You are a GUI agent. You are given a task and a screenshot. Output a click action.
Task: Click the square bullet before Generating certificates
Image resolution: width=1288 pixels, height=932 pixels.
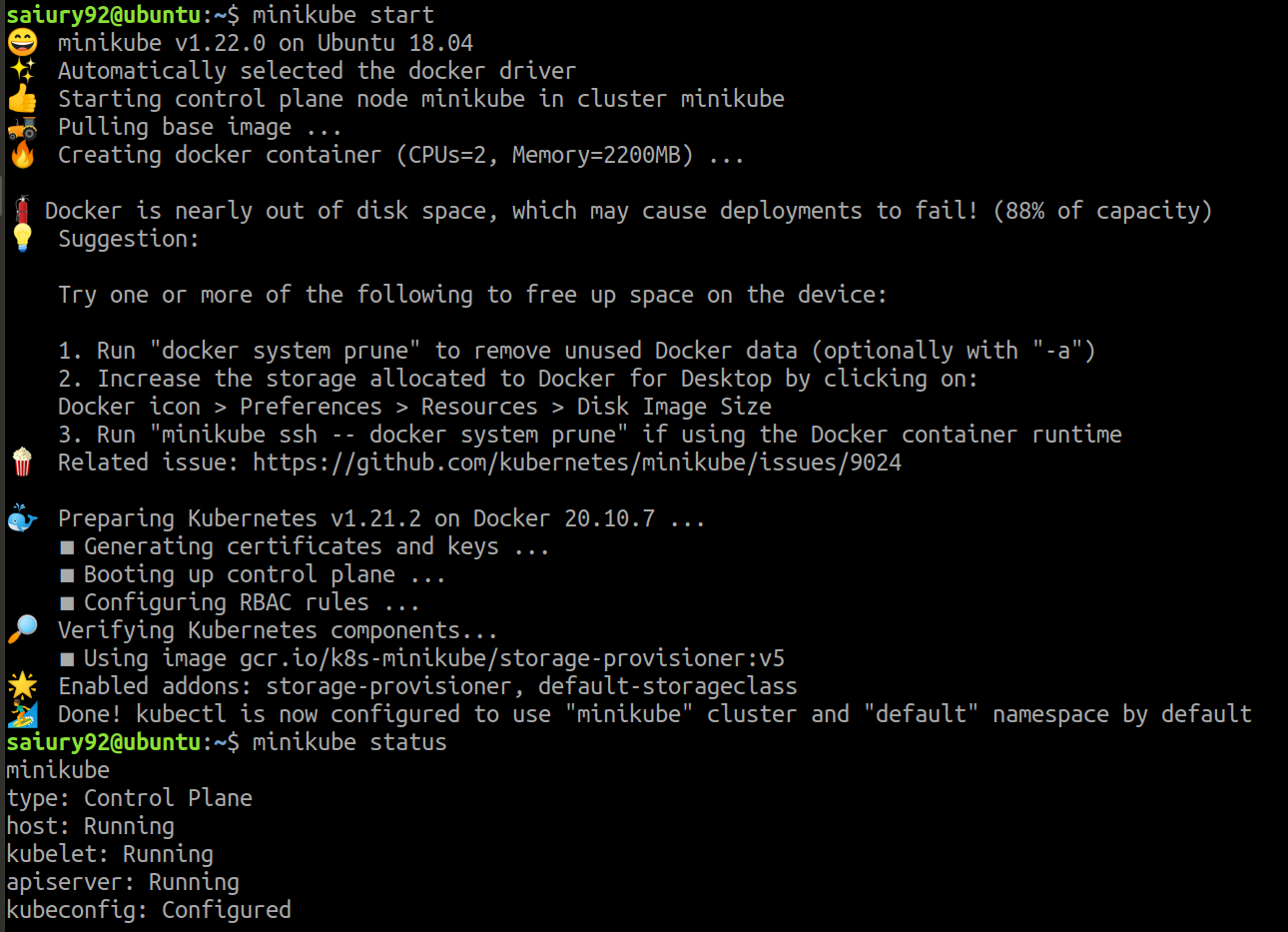click(x=67, y=547)
